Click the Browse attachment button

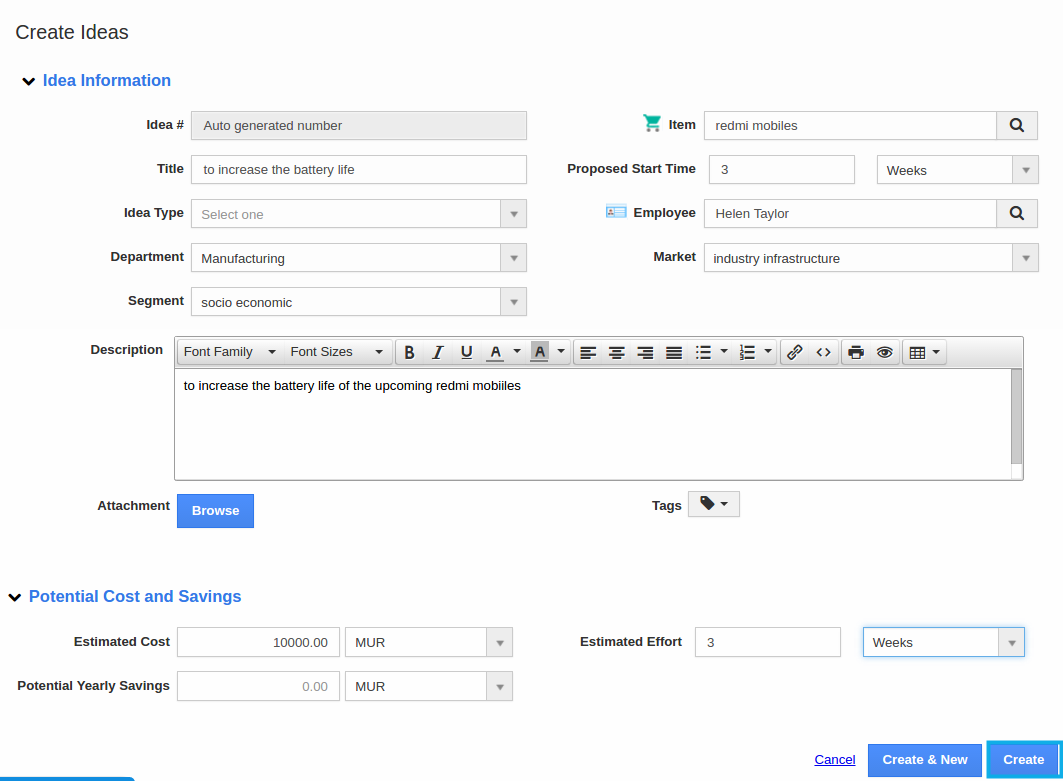pyautogui.click(x=216, y=511)
